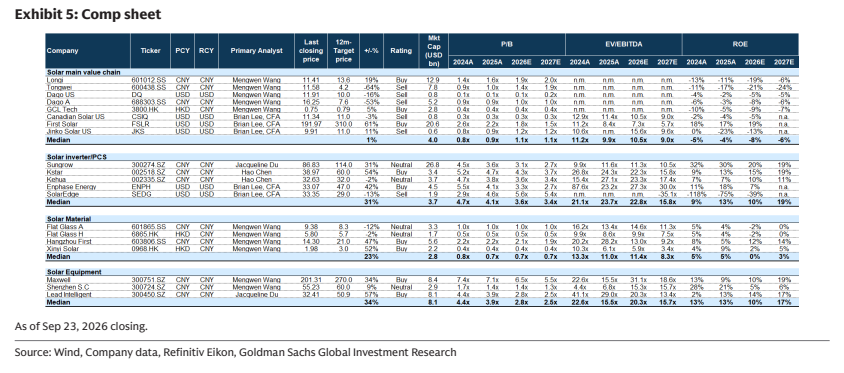This screenshot has width=844, height=373.
Task: Select the 'Longi' company name
Action: (x=54, y=80)
